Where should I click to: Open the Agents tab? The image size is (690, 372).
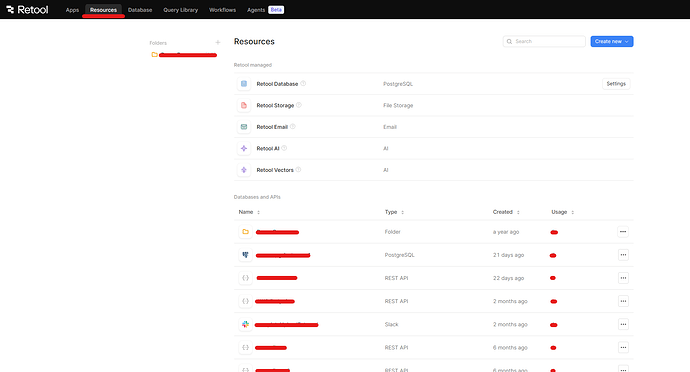pos(256,10)
